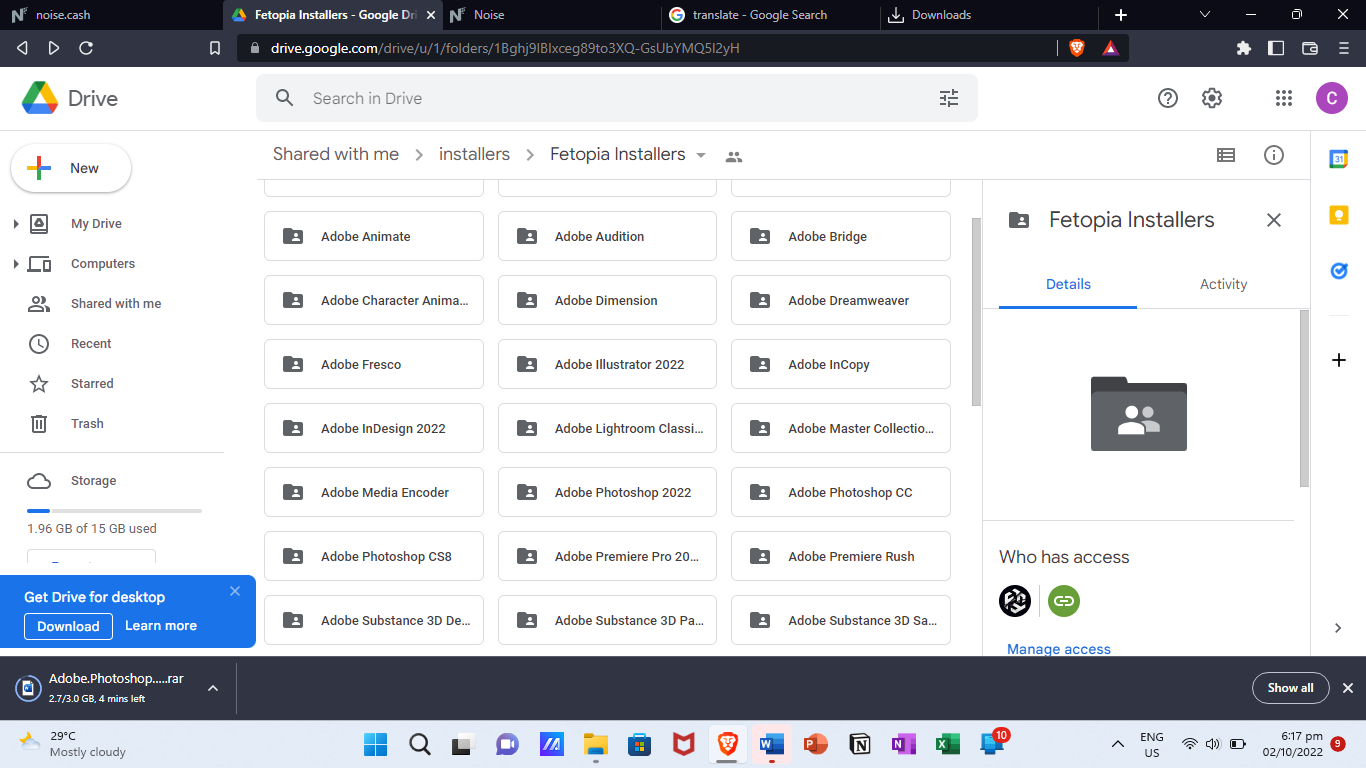
Task: Switch to list layout view
Action: 1226,155
